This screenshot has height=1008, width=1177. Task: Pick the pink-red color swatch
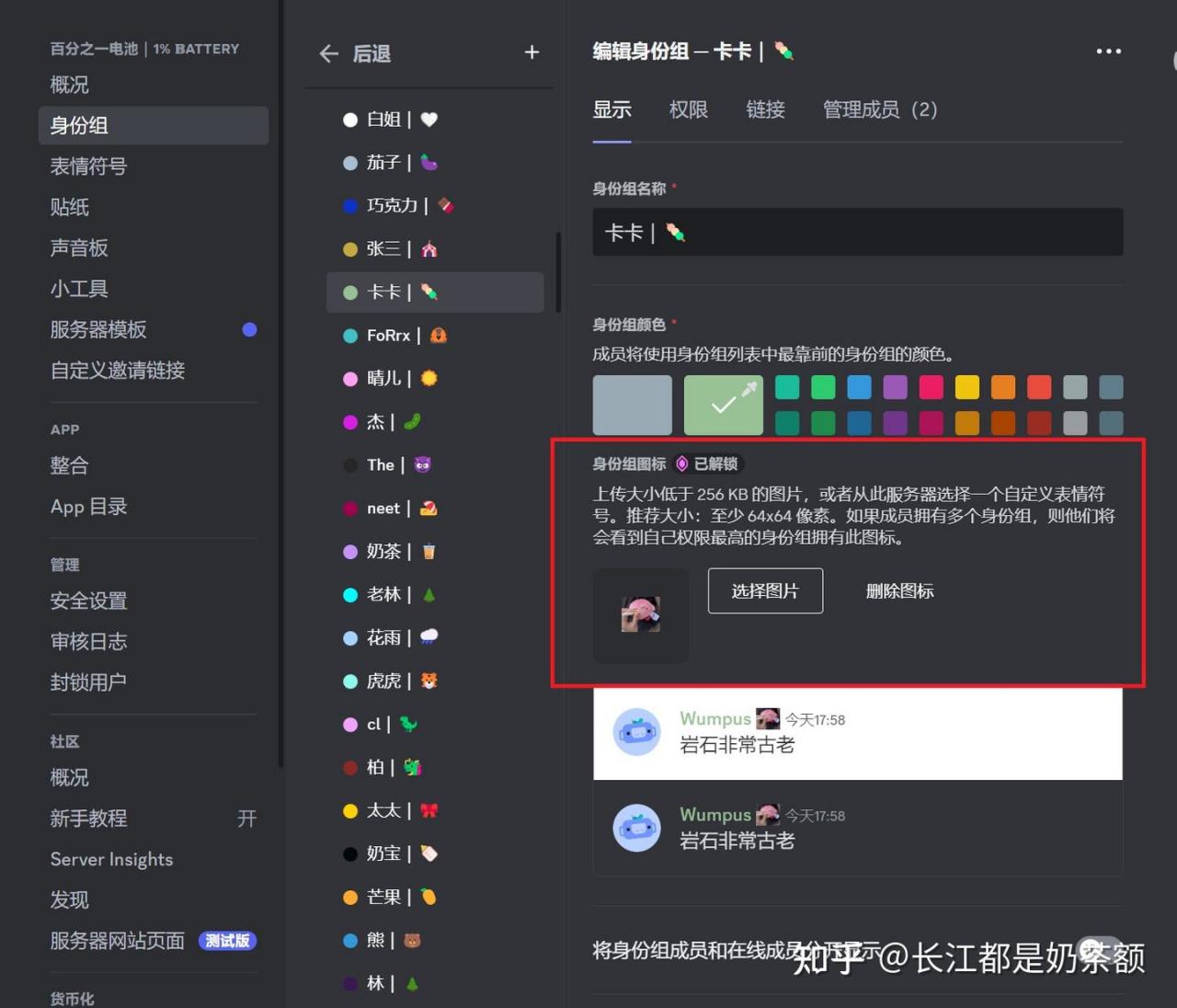931,387
